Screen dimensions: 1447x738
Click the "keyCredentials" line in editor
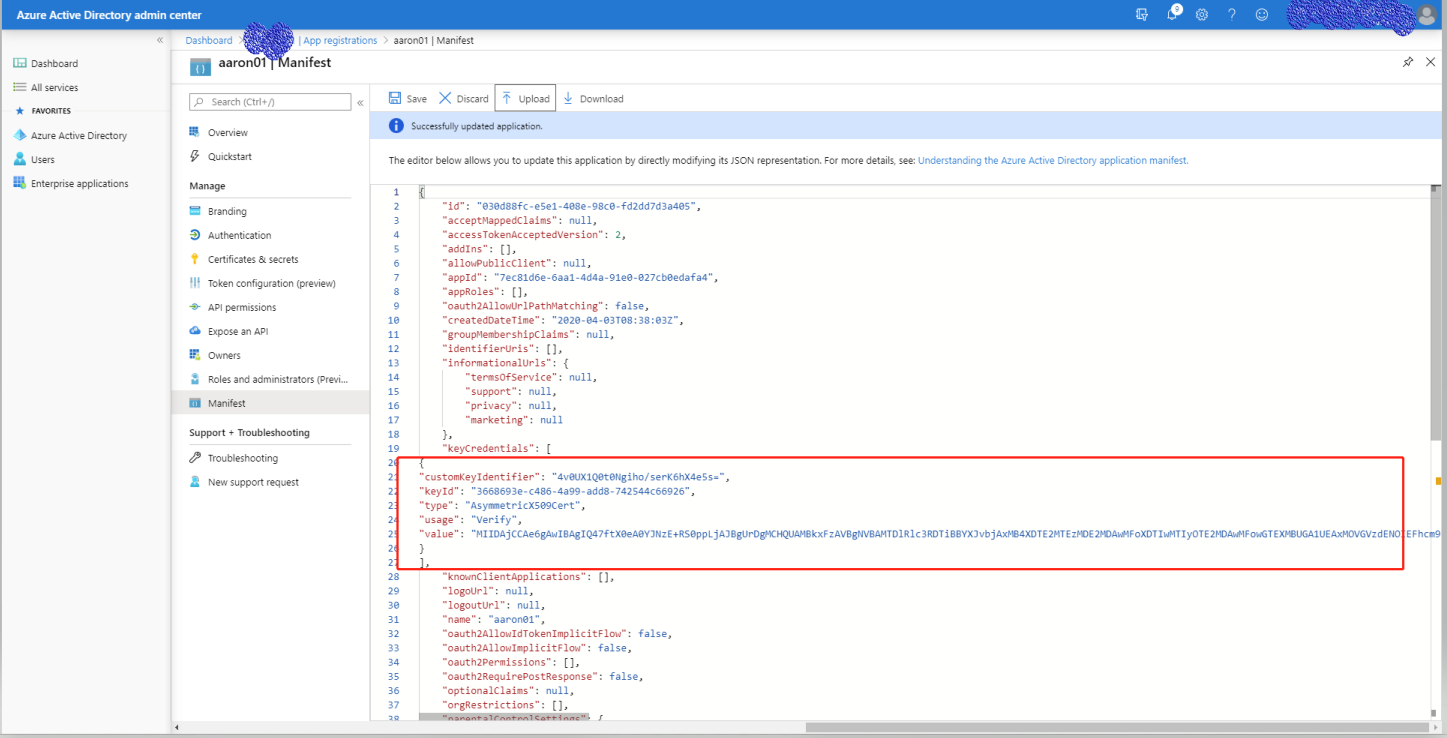coord(496,448)
